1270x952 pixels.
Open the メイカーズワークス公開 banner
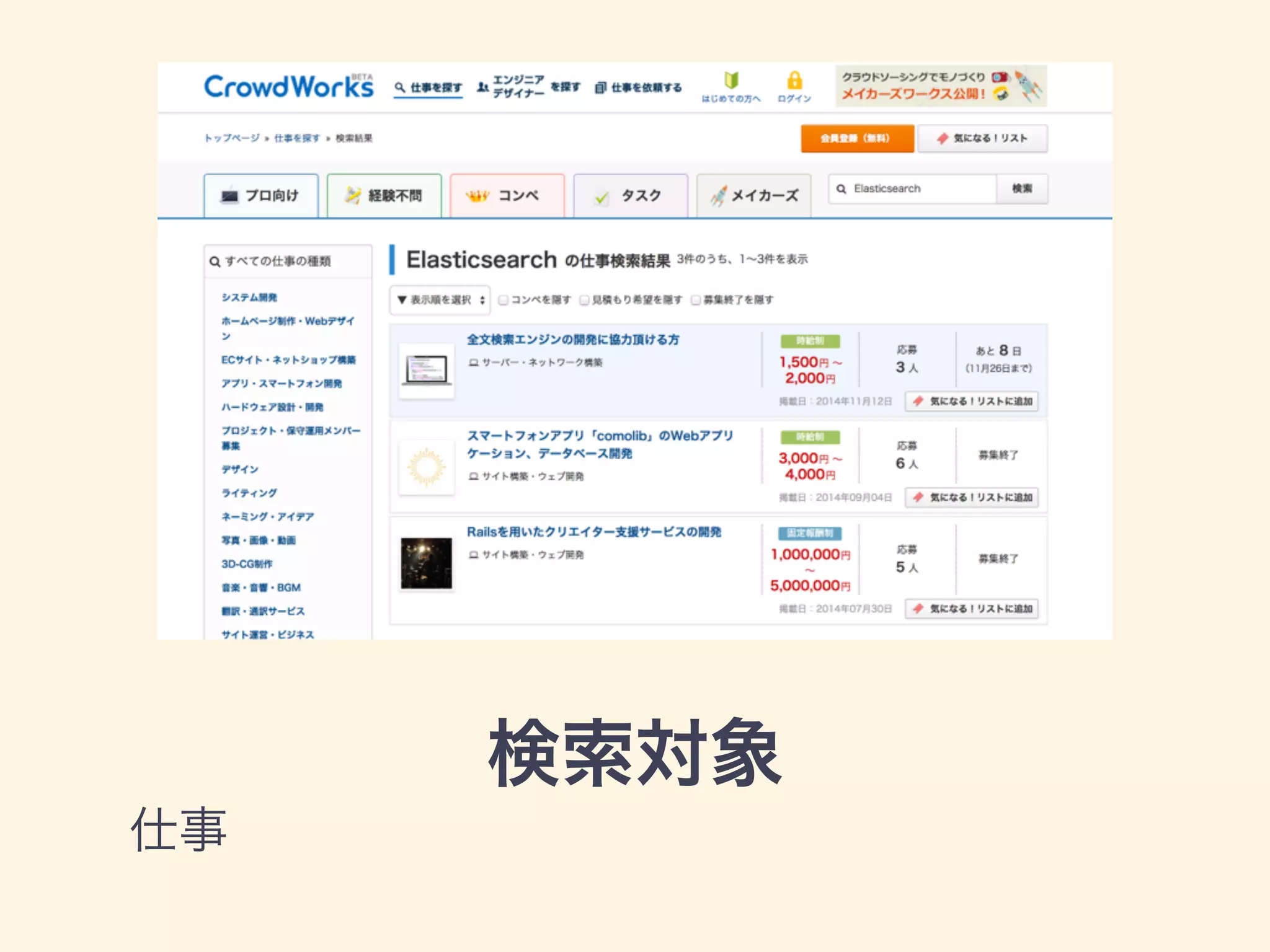coord(941,86)
